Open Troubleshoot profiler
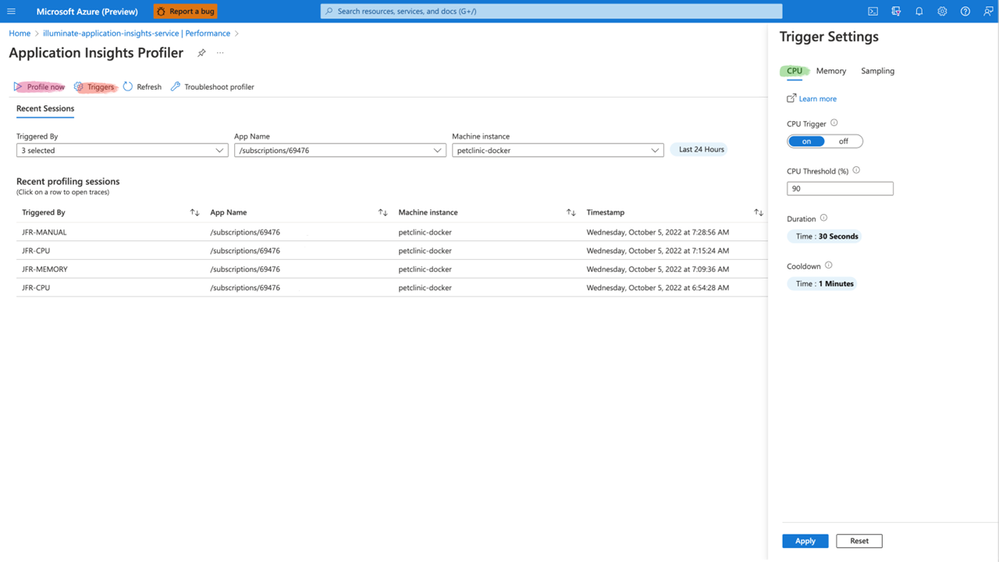Viewport: 999px width, 562px height. (x=212, y=87)
